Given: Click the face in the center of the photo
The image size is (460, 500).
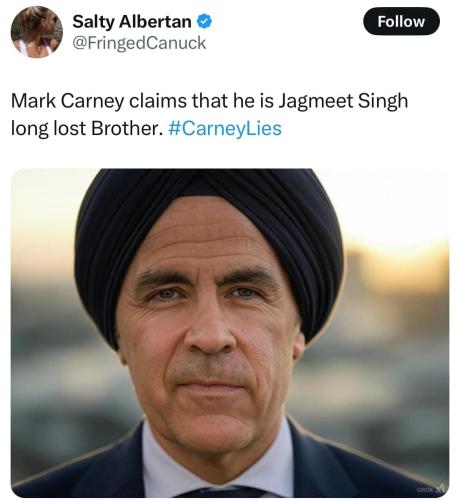Looking at the screenshot, I should point(210,333).
